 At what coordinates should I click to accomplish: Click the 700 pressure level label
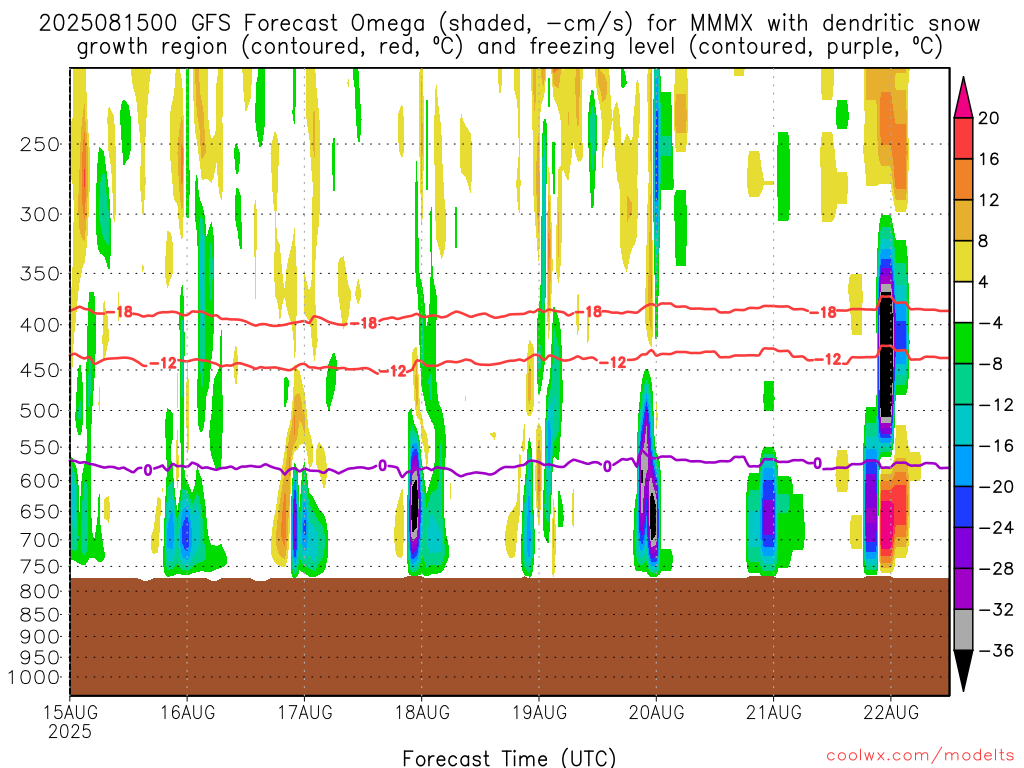[x=40, y=540]
